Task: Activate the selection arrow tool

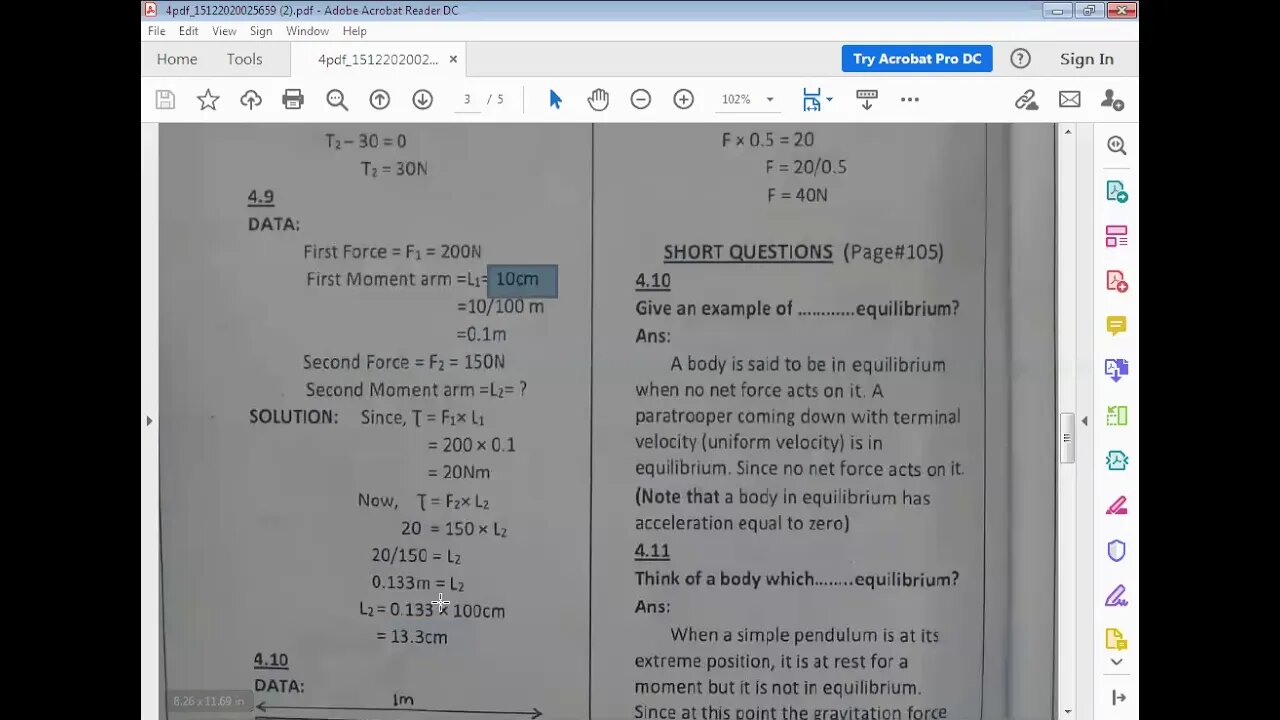Action: tap(555, 99)
